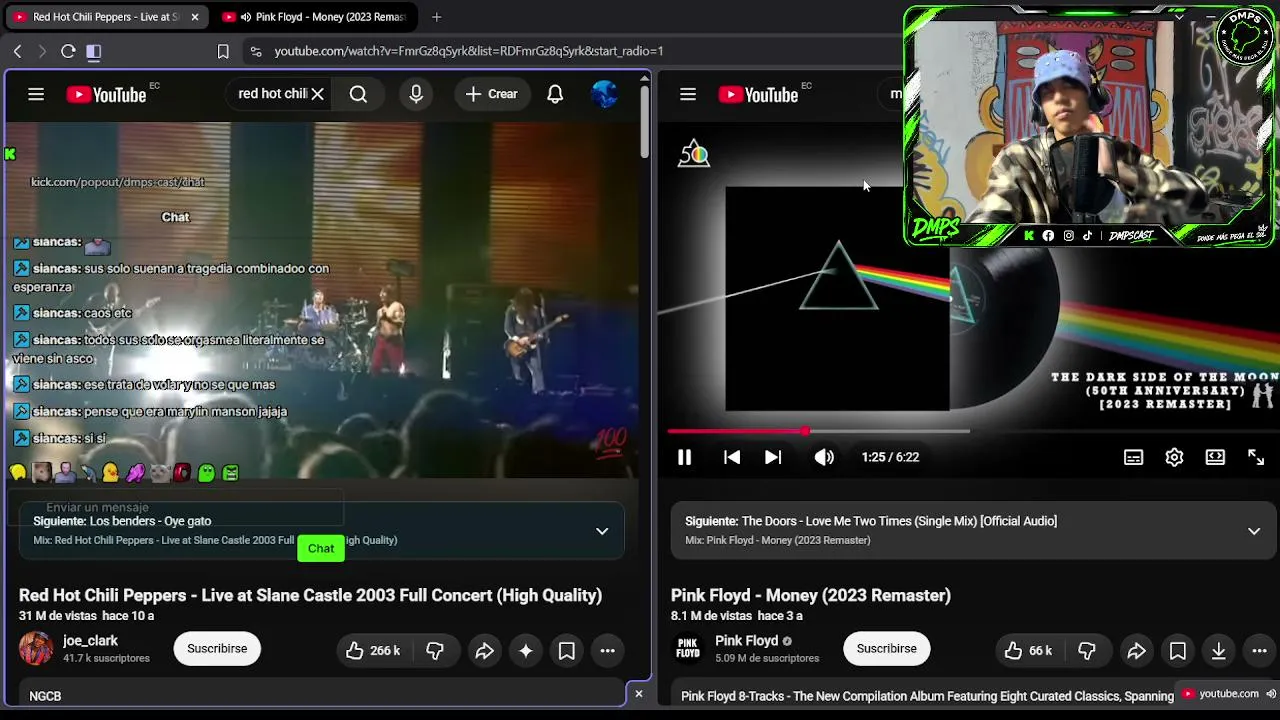Share the Pink Floyd Money video
This screenshot has height=720, width=1280.
[x=1136, y=651]
